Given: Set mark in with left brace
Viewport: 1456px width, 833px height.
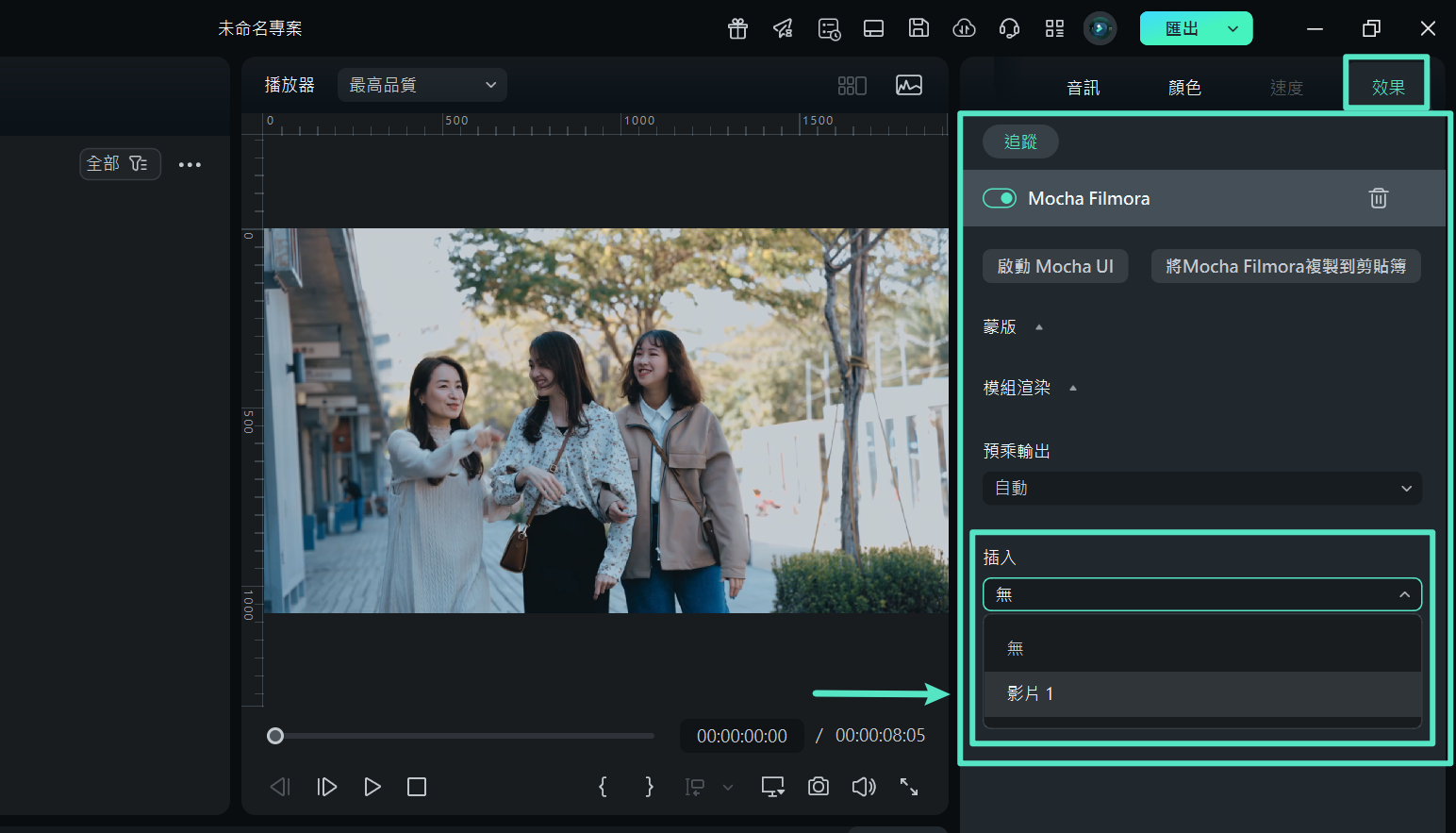Looking at the screenshot, I should point(603,787).
